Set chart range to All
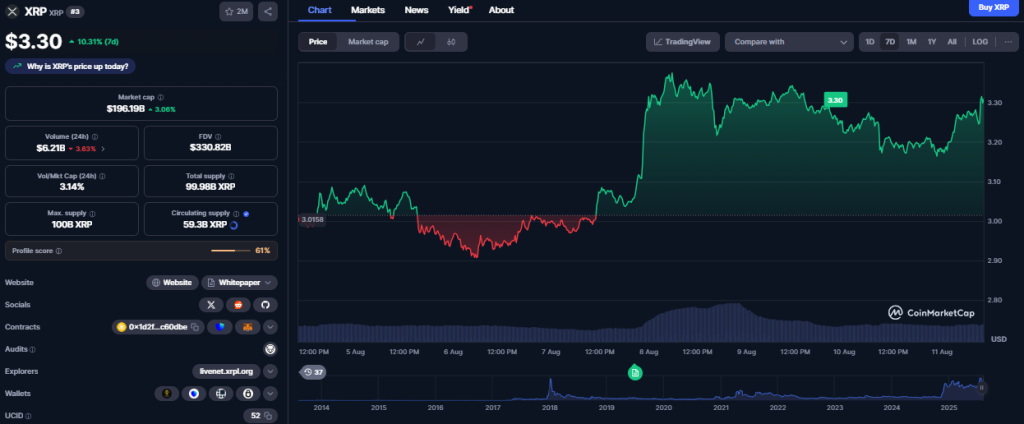The height and width of the screenshot is (424, 1024). [x=952, y=42]
